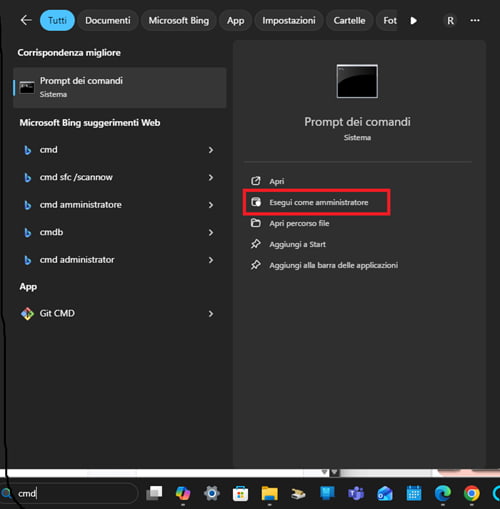
Task: Open Calendar app from the taskbar
Action: [414, 493]
